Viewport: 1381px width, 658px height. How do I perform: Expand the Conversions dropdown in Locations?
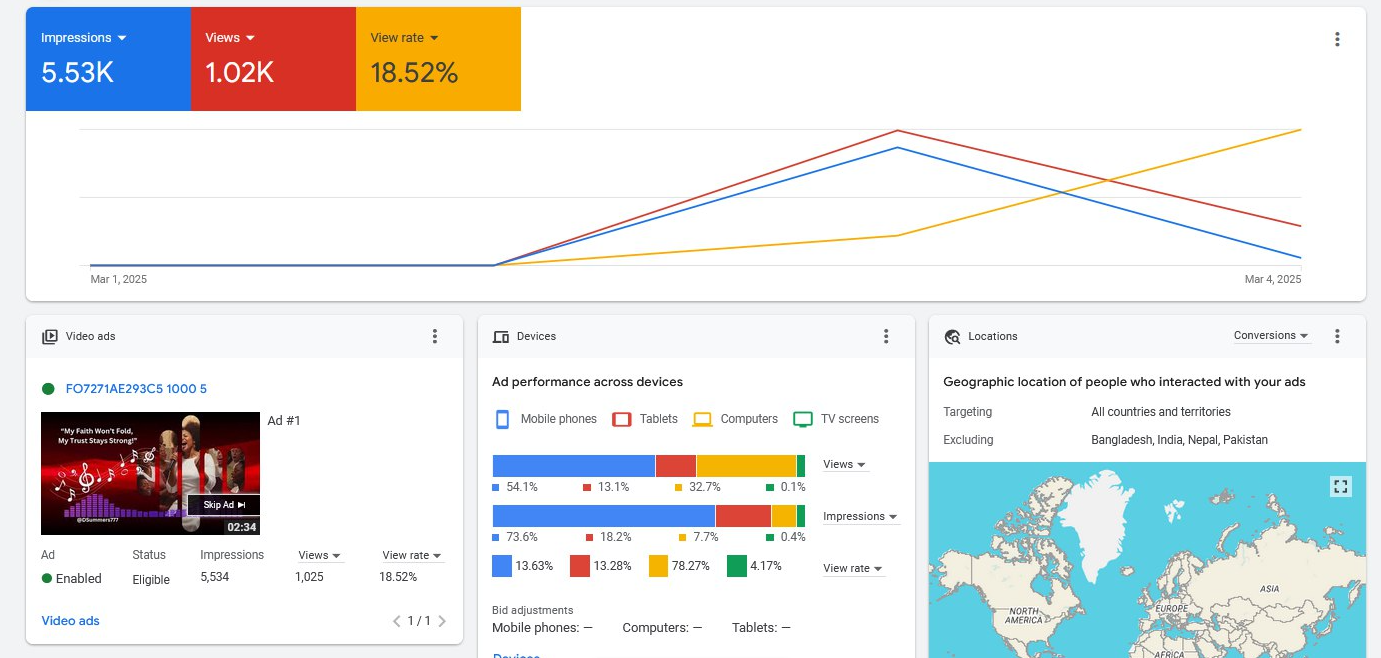(x=1271, y=336)
